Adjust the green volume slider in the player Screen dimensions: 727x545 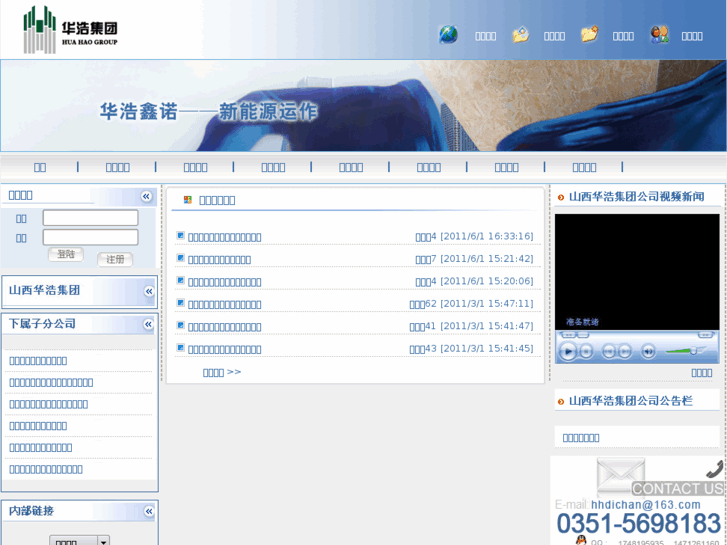pos(686,351)
